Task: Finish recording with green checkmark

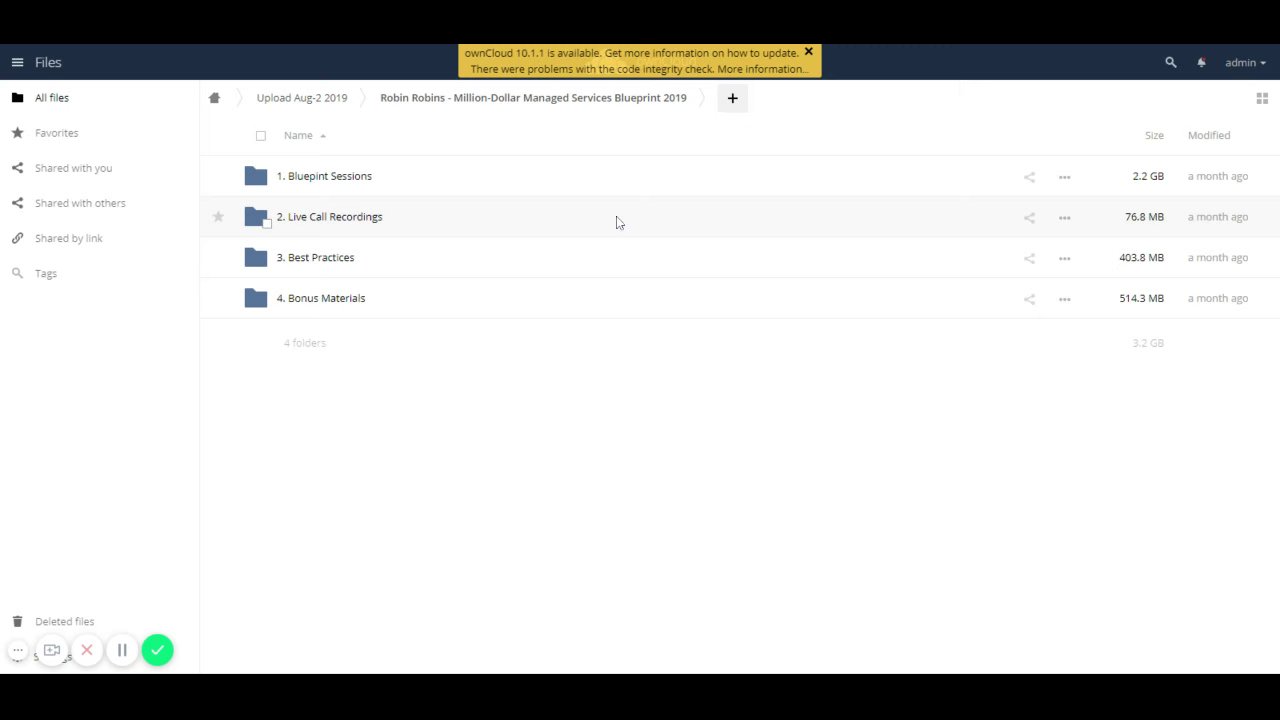Action: 157,650
